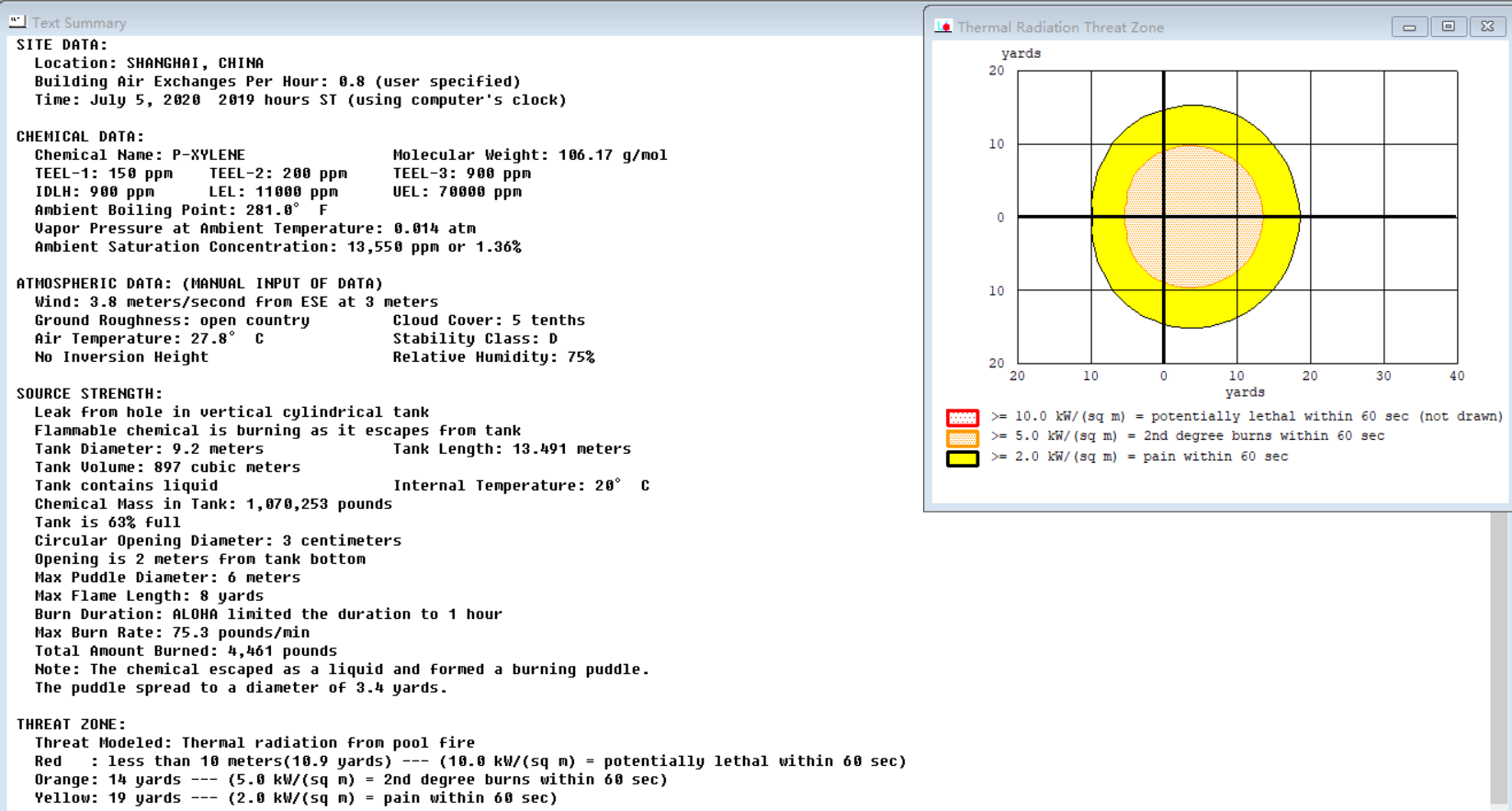Image resolution: width=1512 pixels, height=811 pixels.
Task: Maximize the Thermal Radiation Threat Zone window
Action: 1449,28
